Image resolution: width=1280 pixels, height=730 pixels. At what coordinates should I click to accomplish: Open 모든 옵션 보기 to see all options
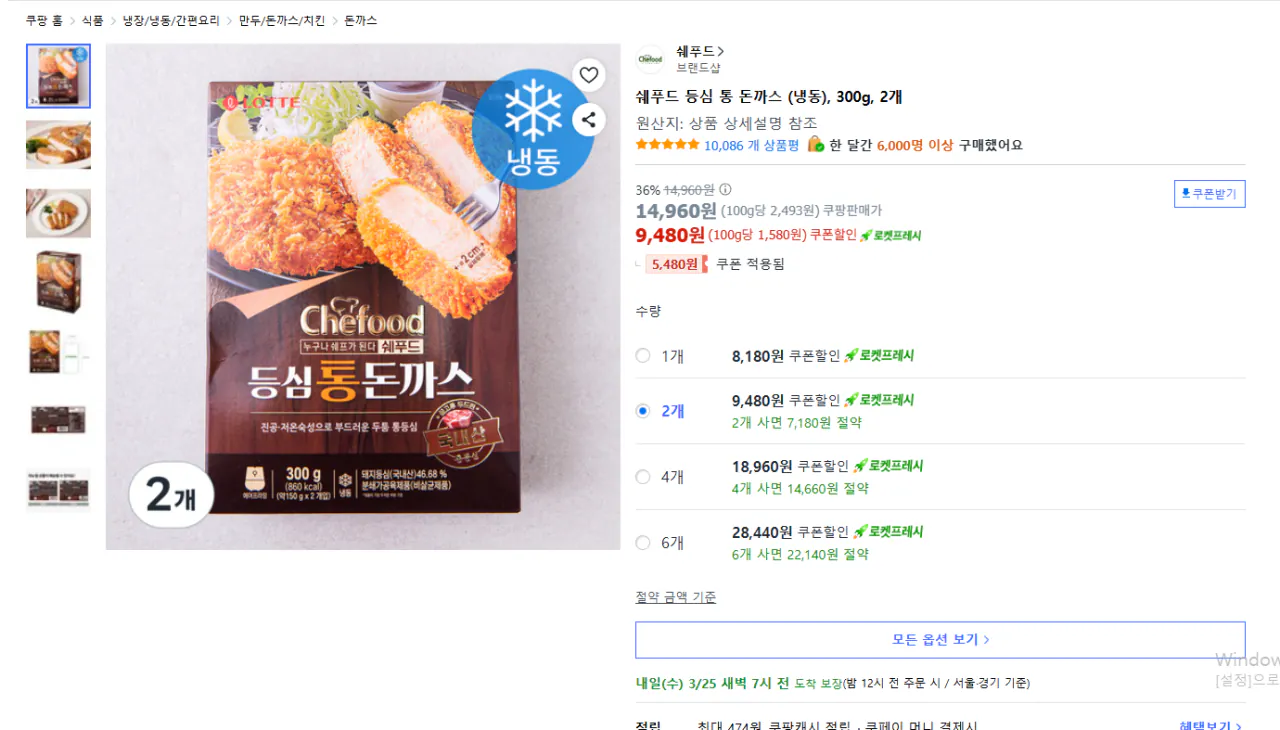pos(940,640)
